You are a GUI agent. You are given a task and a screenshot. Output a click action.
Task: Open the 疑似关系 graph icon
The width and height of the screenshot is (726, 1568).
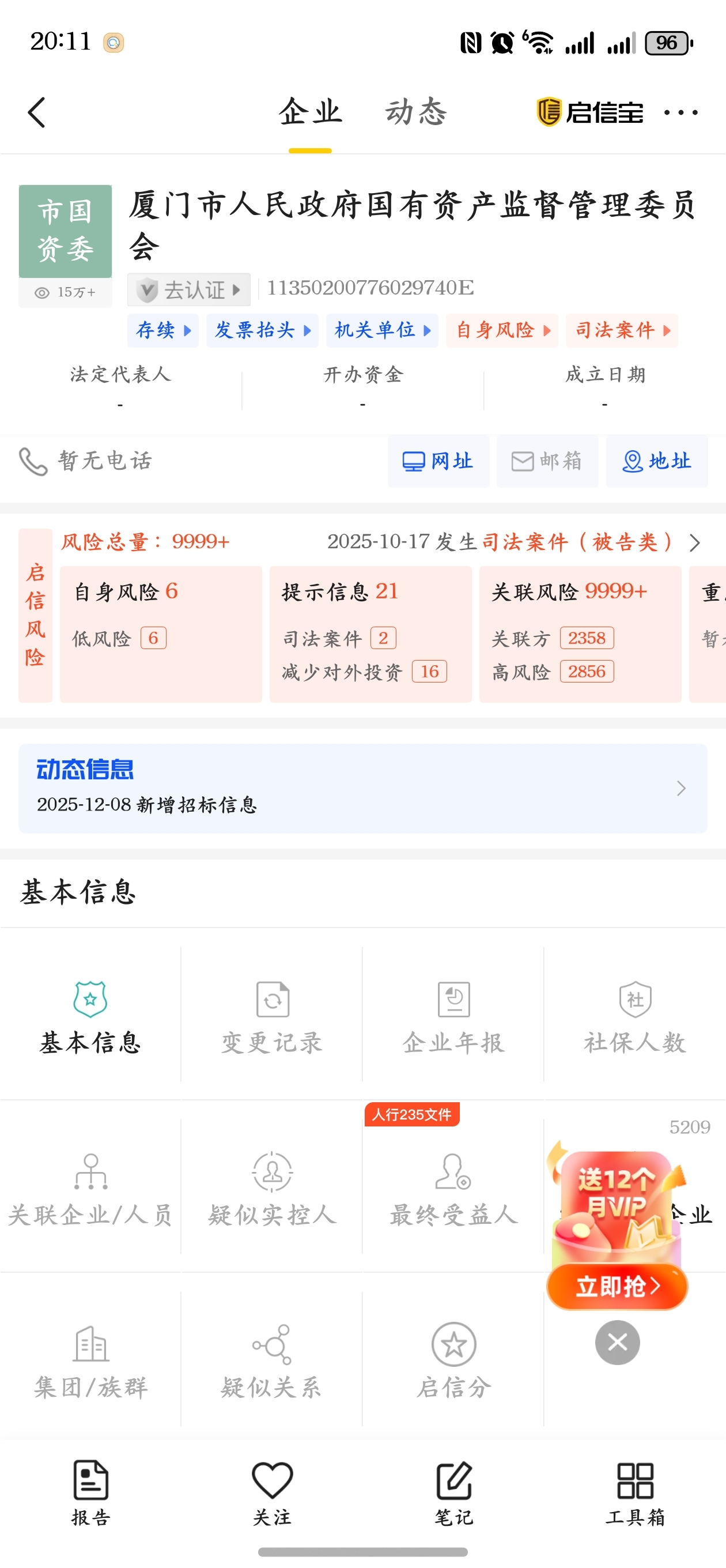point(272,1344)
